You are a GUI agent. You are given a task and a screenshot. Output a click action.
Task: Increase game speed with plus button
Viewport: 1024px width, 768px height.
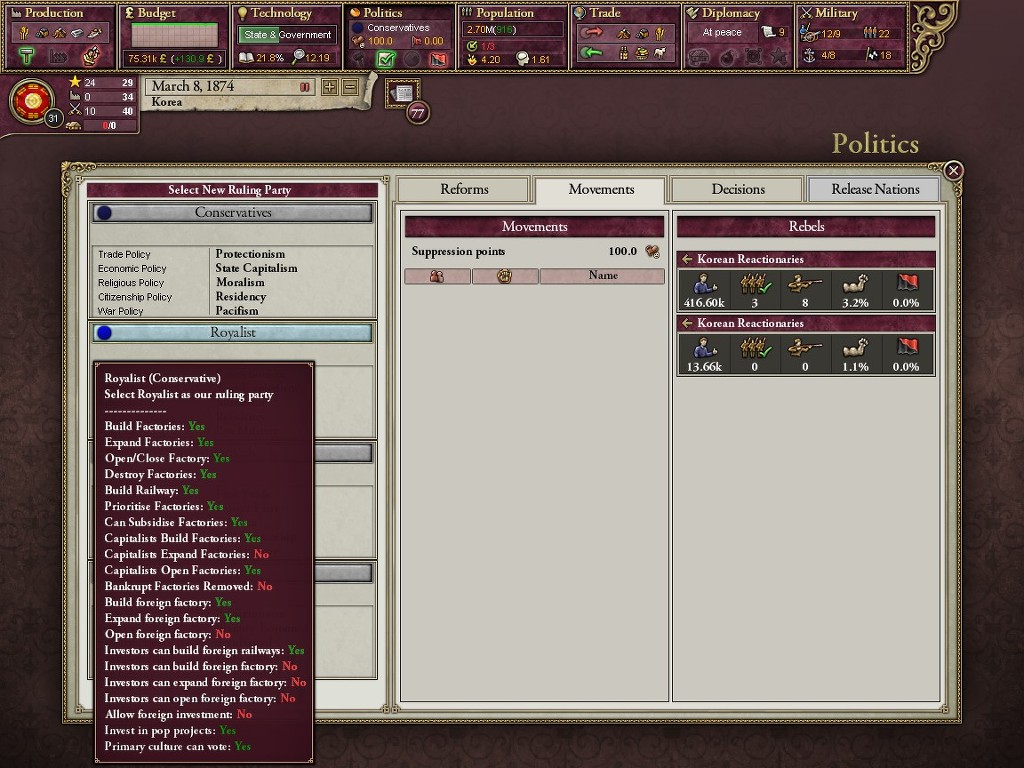coord(330,86)
